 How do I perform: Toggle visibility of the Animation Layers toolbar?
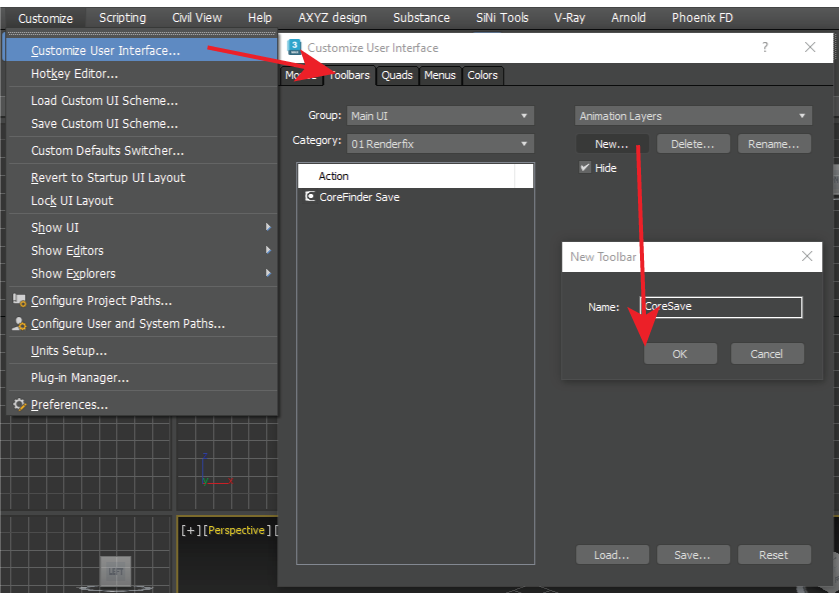(585, 167)
